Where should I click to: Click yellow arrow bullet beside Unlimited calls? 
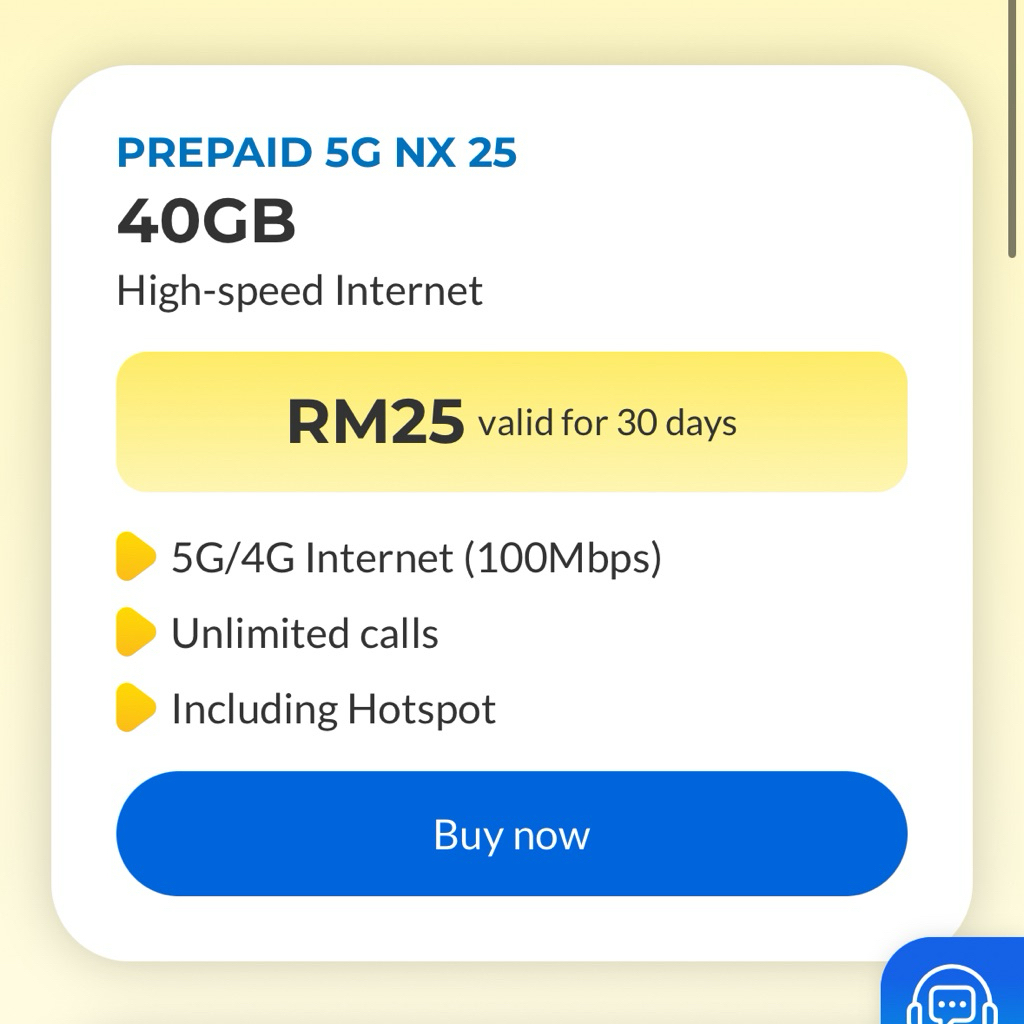click(135, 633)
